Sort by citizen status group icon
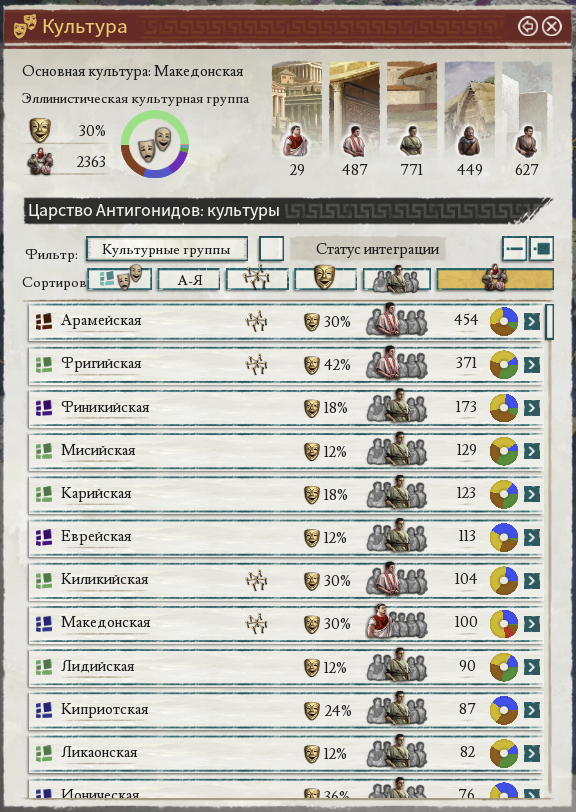 click(x=396, y=279)
